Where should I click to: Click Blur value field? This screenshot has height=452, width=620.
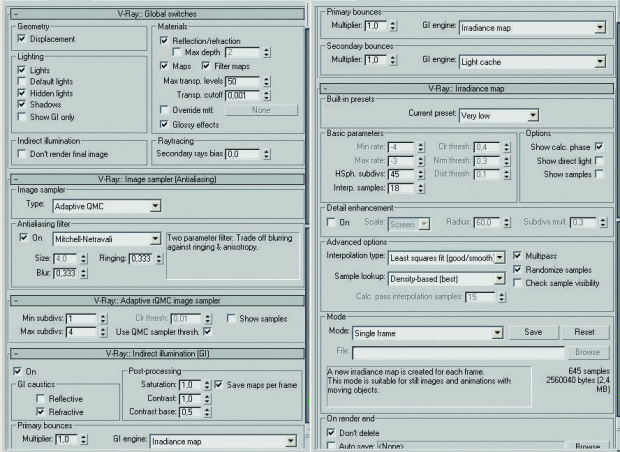coord(65,273)
